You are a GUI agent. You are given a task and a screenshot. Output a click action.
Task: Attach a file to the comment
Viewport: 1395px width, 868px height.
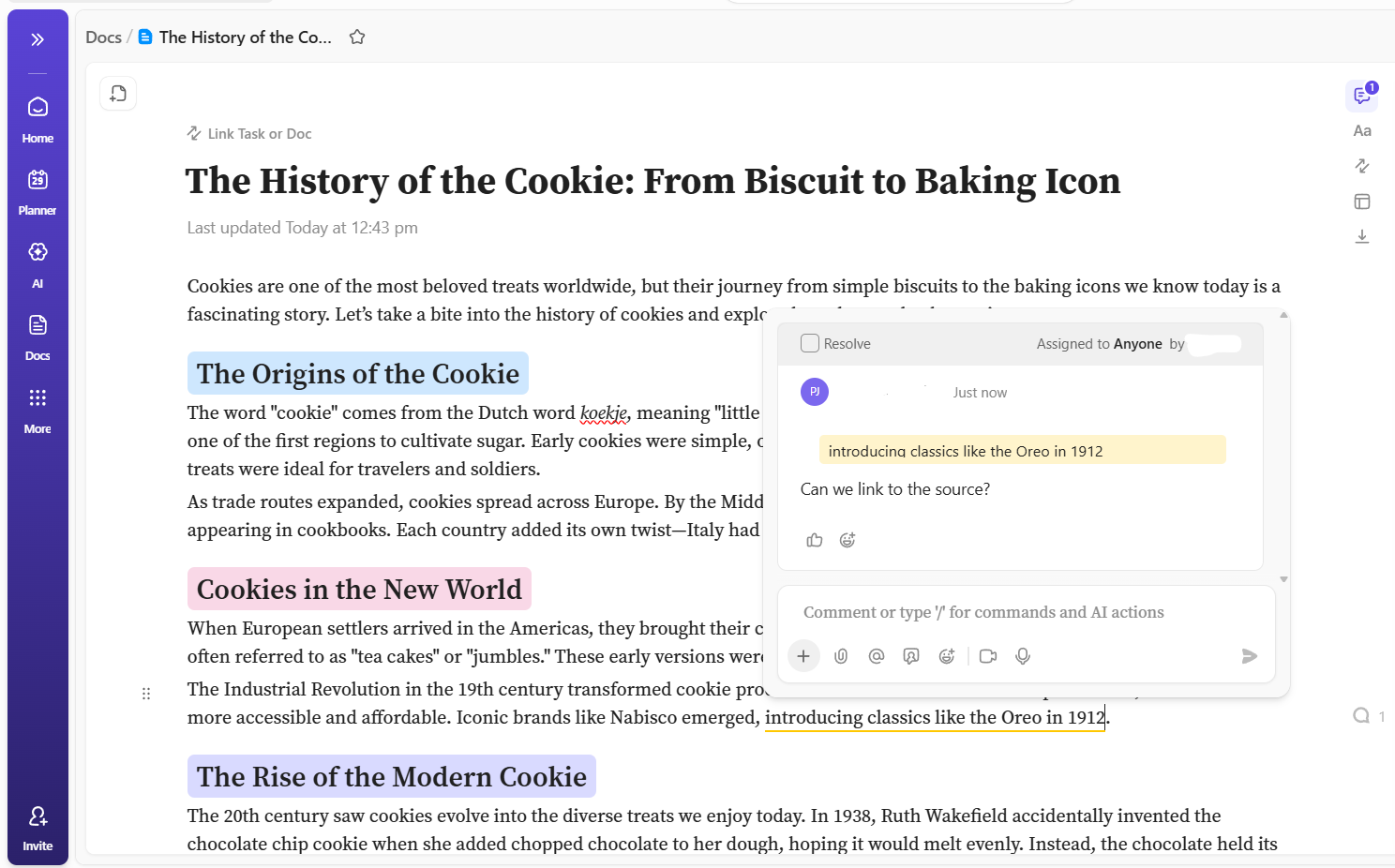pyautogui.click(x=840, y=656)
